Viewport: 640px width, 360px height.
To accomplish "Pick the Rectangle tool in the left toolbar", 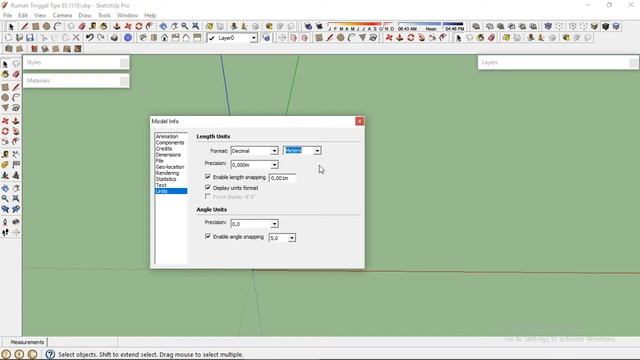I will 5,87.
